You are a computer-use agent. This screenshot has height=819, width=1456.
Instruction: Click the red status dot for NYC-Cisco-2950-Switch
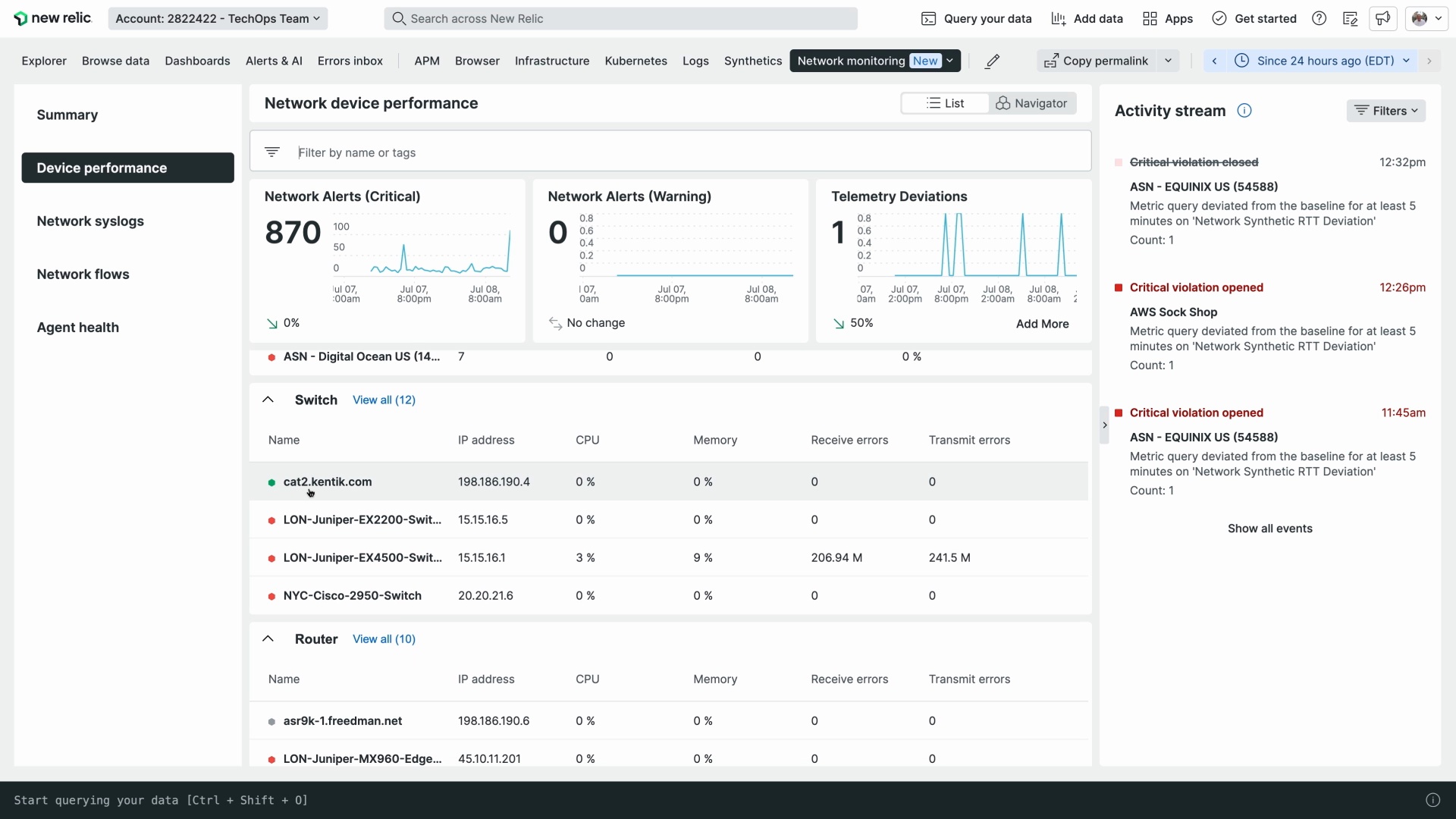pos(271,596)
